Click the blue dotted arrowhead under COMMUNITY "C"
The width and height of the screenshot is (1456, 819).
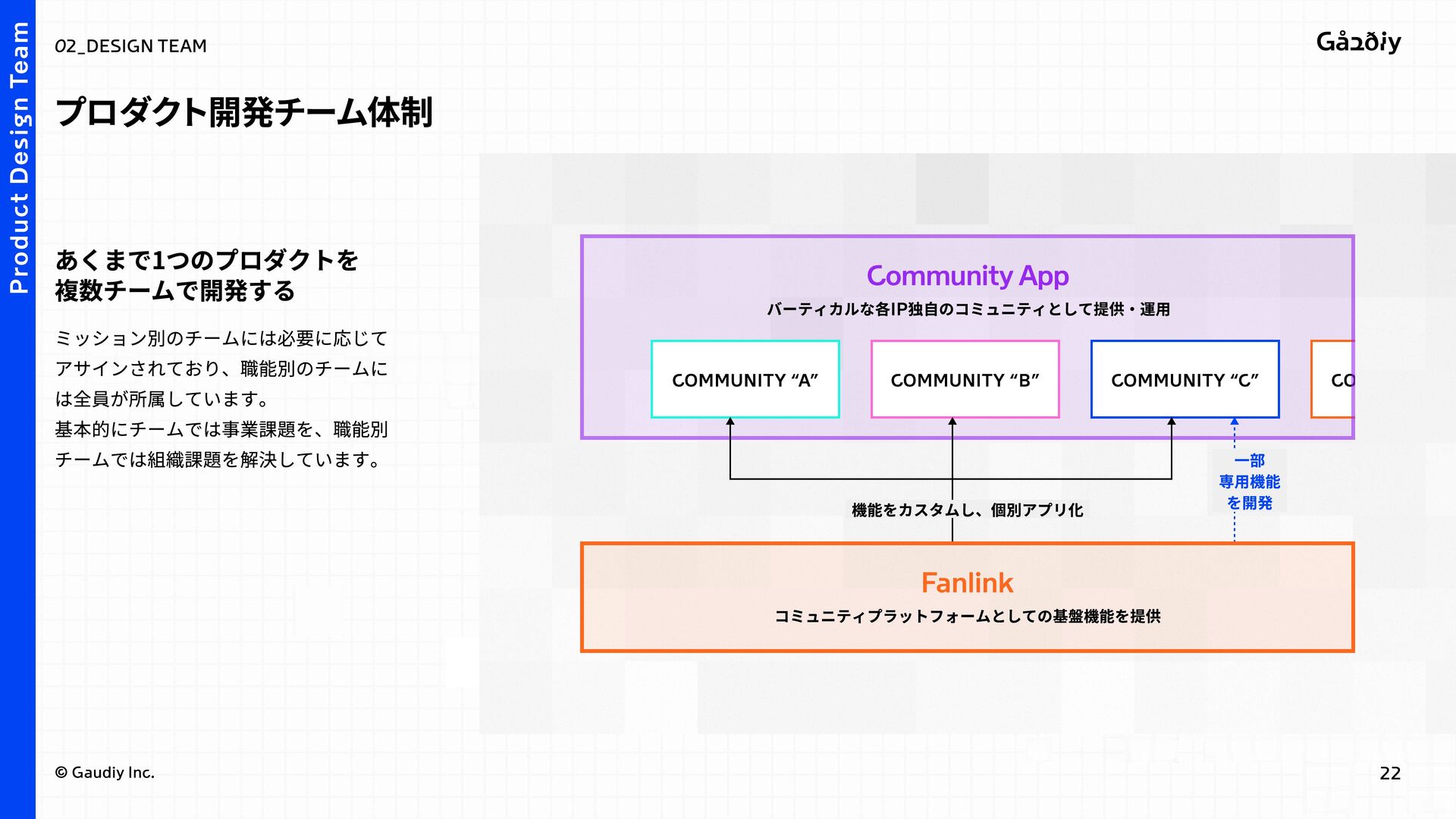point(1235,422)
